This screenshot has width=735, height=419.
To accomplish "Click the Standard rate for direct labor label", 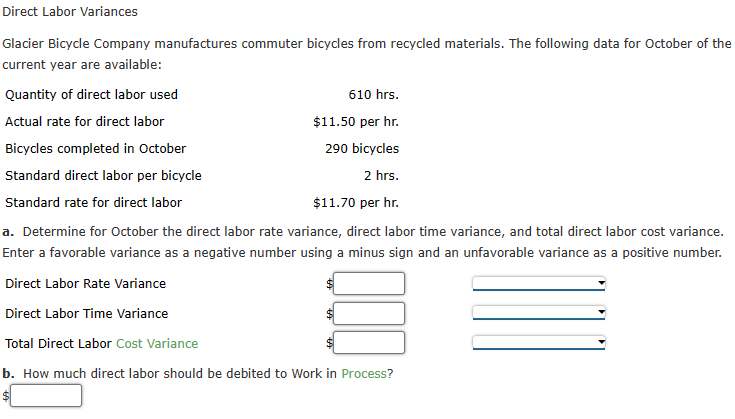I will click(94, 203).
